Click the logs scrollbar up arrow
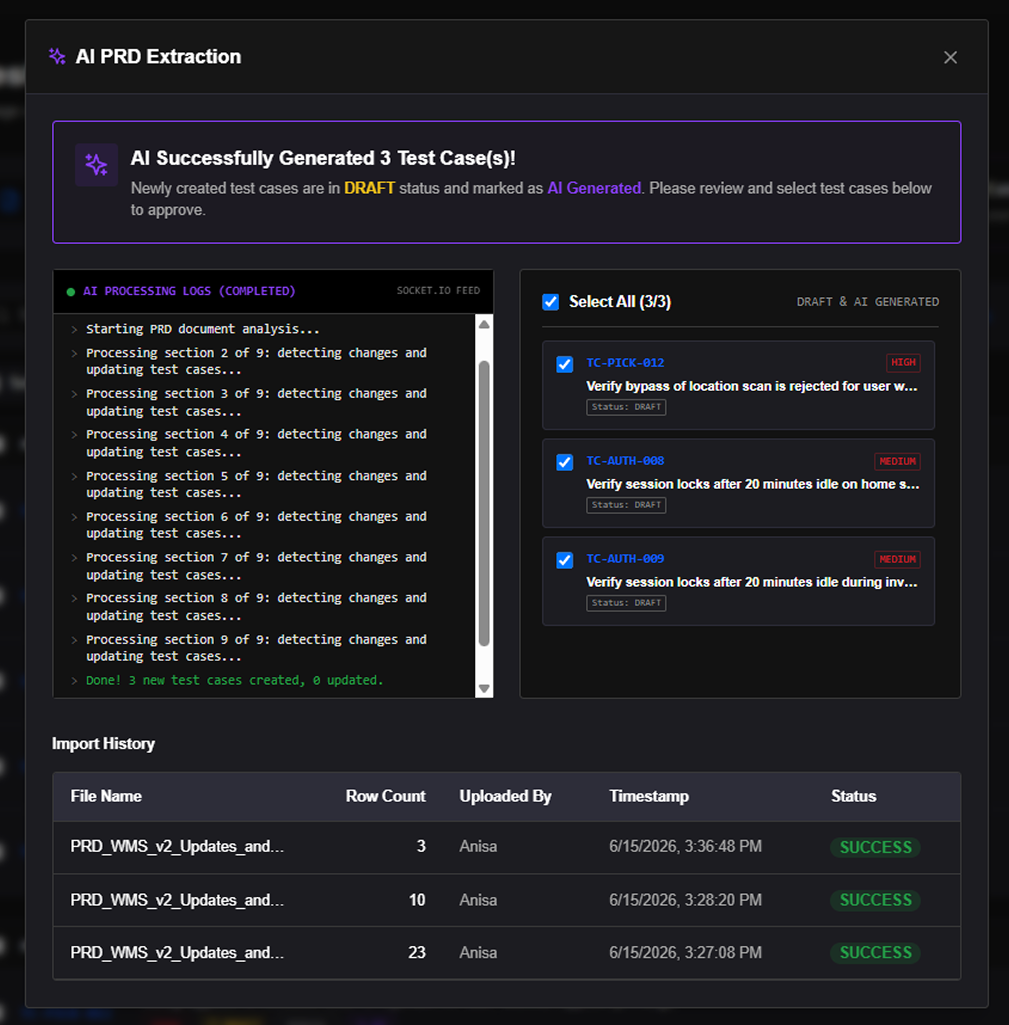 (484, 325)
